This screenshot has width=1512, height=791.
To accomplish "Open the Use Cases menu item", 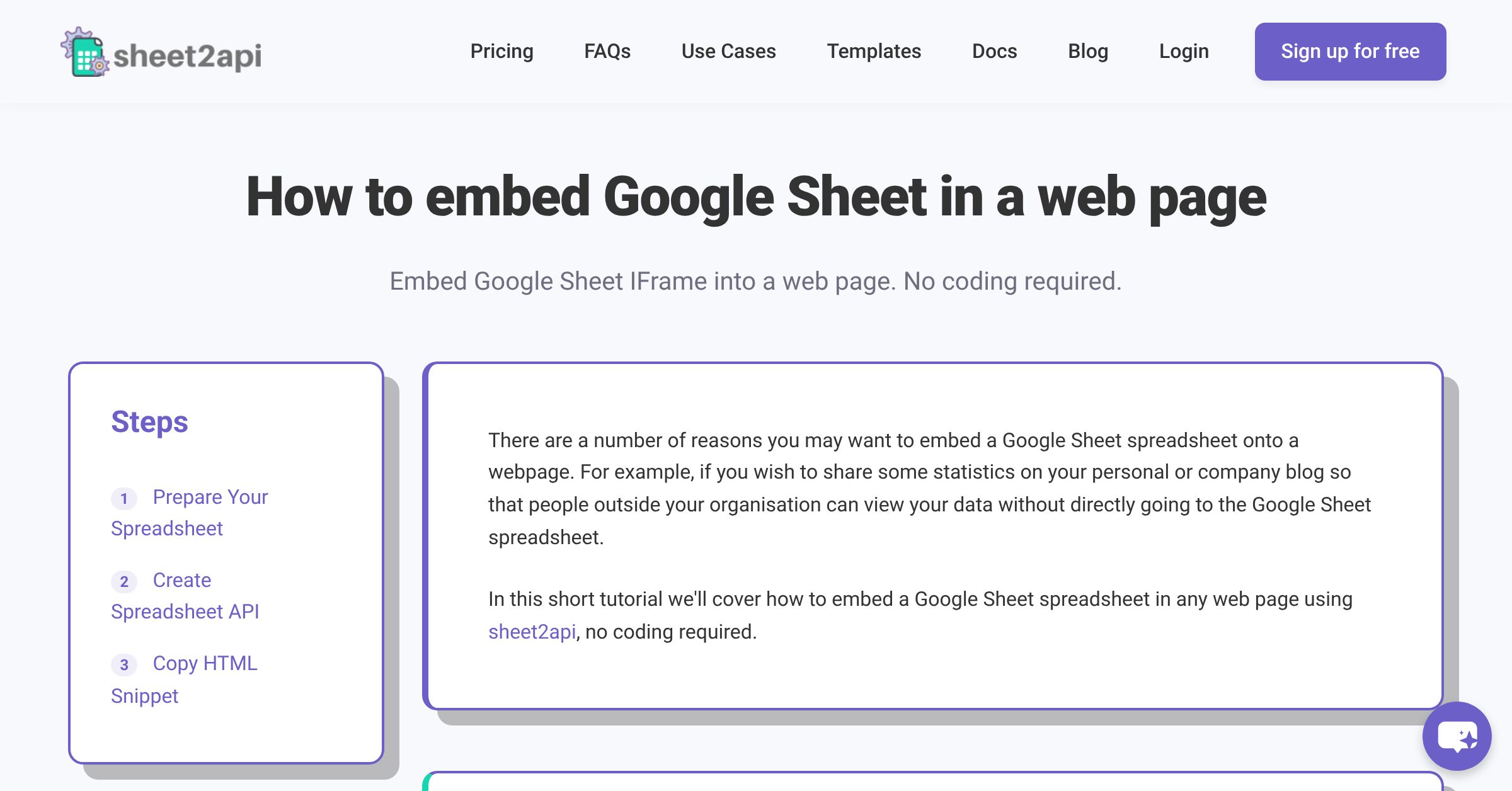I will (728, 51).
